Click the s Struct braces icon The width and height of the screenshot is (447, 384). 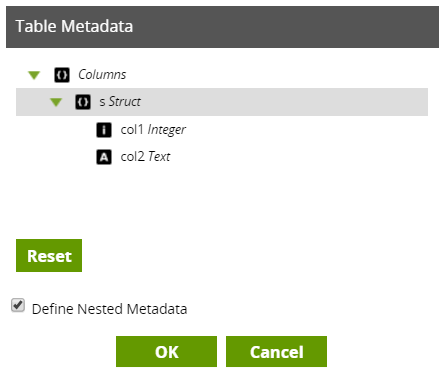click(x=83, y=102)
